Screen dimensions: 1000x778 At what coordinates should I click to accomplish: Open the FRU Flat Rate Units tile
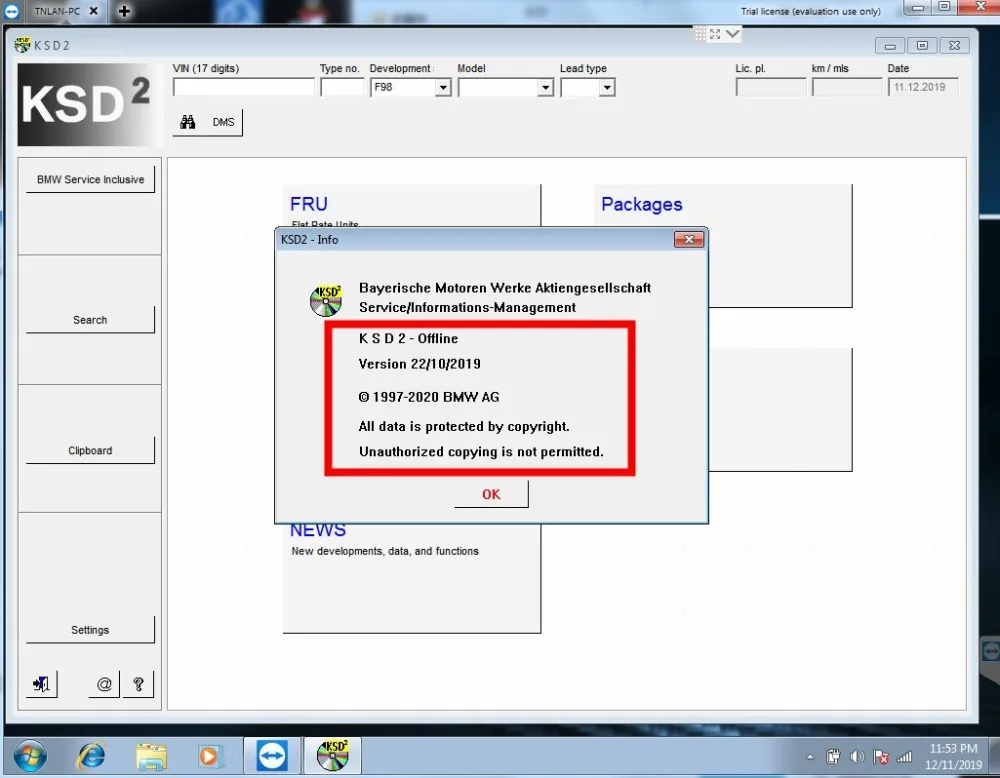tap(411, 205)
